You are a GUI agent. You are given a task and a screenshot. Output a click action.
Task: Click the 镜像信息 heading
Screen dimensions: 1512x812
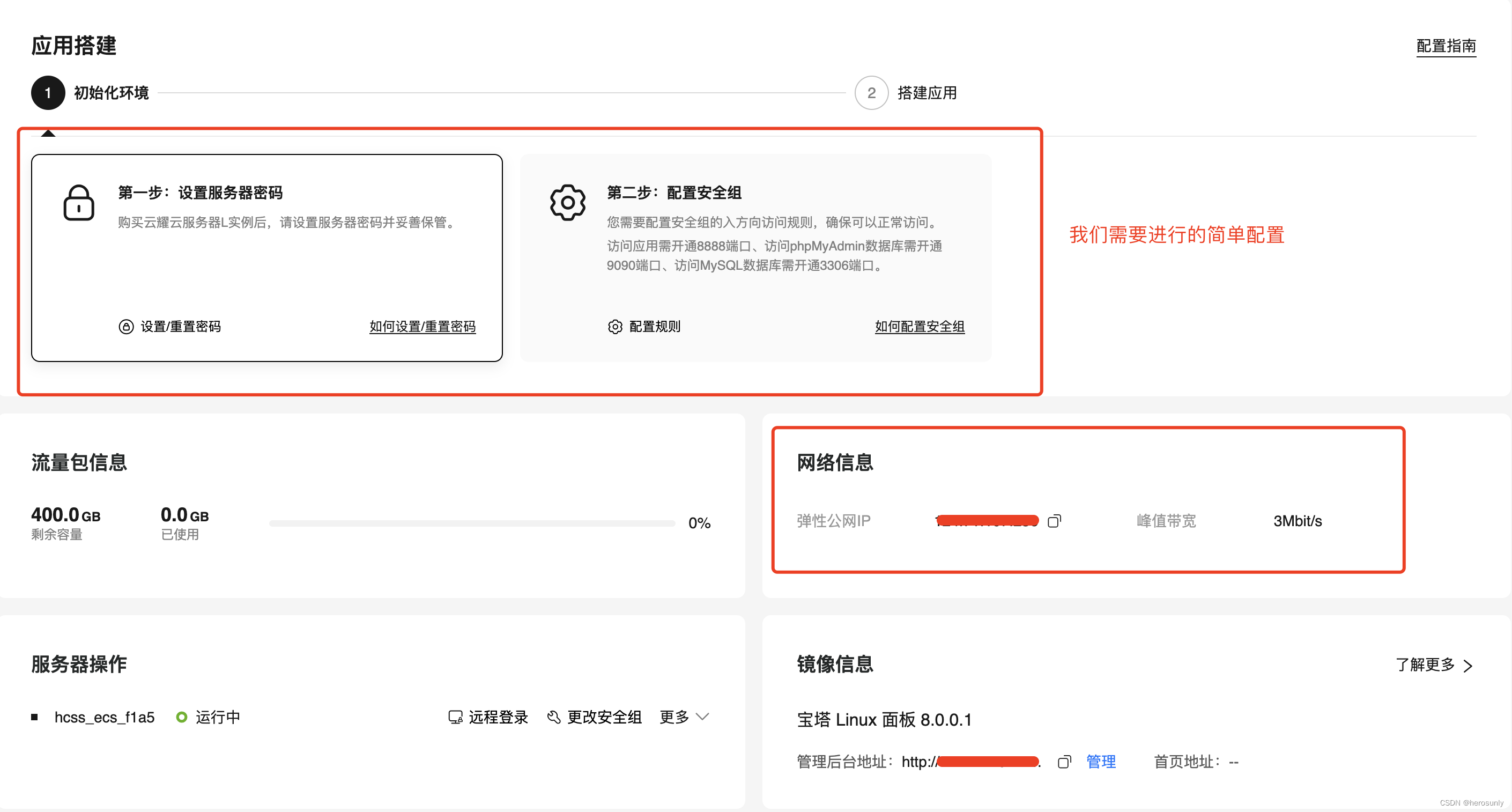coord(835,664)
